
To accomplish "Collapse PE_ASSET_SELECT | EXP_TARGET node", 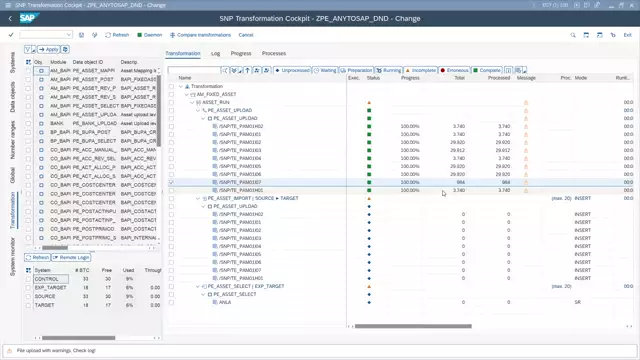I will click(x=198, y=287).
